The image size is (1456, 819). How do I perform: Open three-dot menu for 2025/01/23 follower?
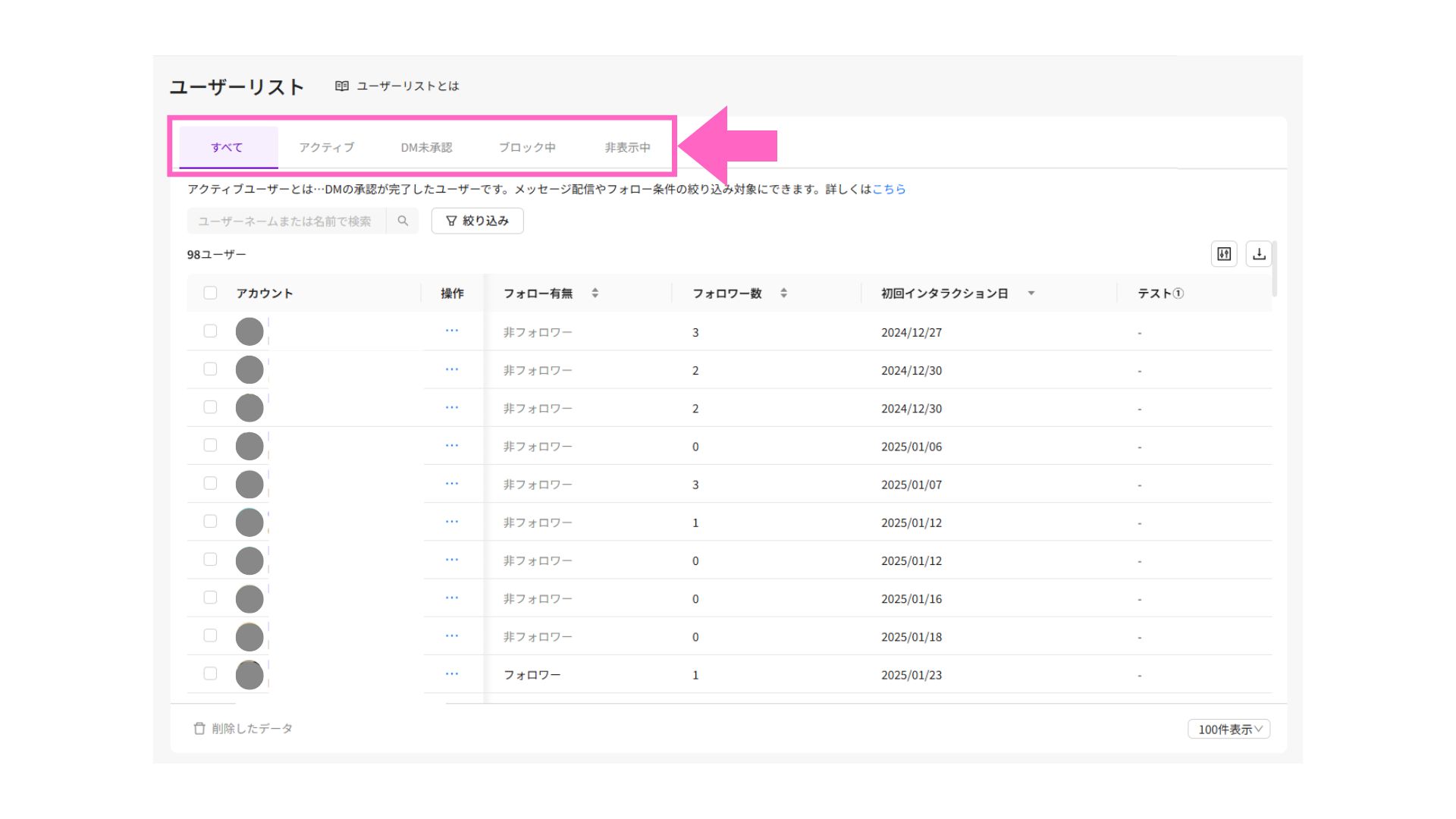452,674
